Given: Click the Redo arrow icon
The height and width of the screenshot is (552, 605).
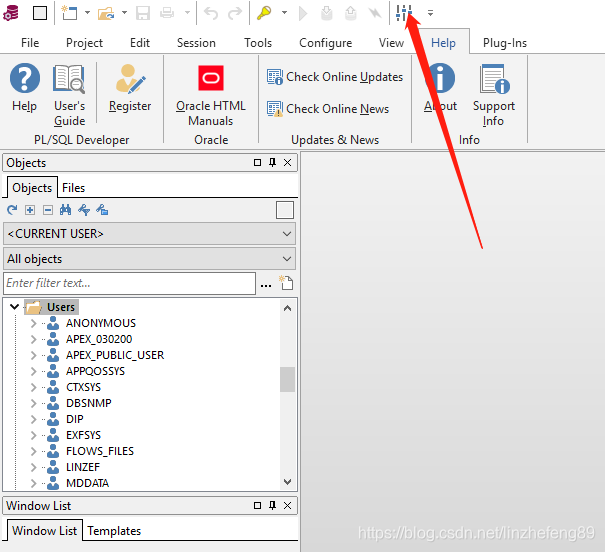Looking at the screenshot, I should point(235,13).
